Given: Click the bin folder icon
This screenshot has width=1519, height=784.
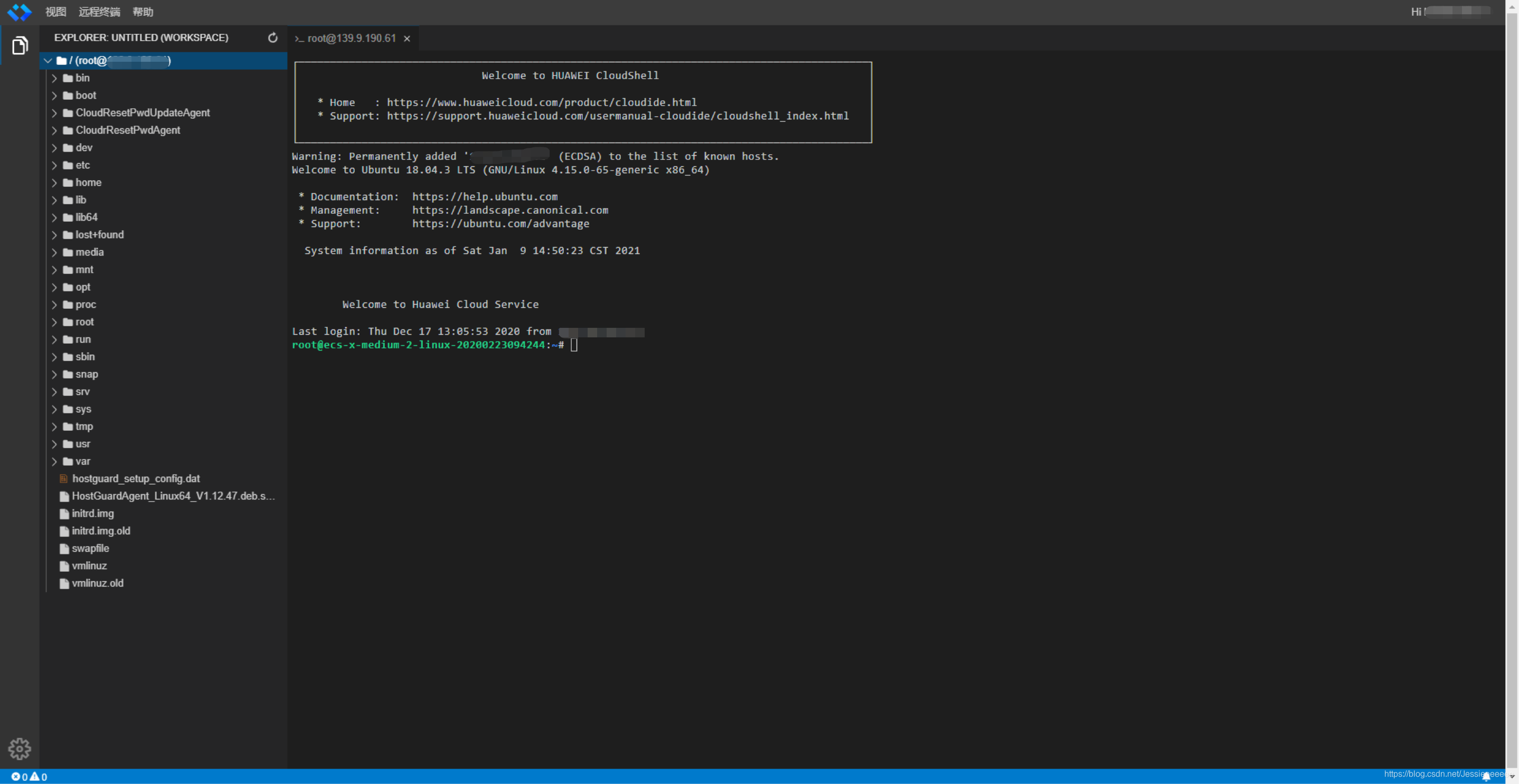Looking at the screenshot, I should (x=68, y=78).
